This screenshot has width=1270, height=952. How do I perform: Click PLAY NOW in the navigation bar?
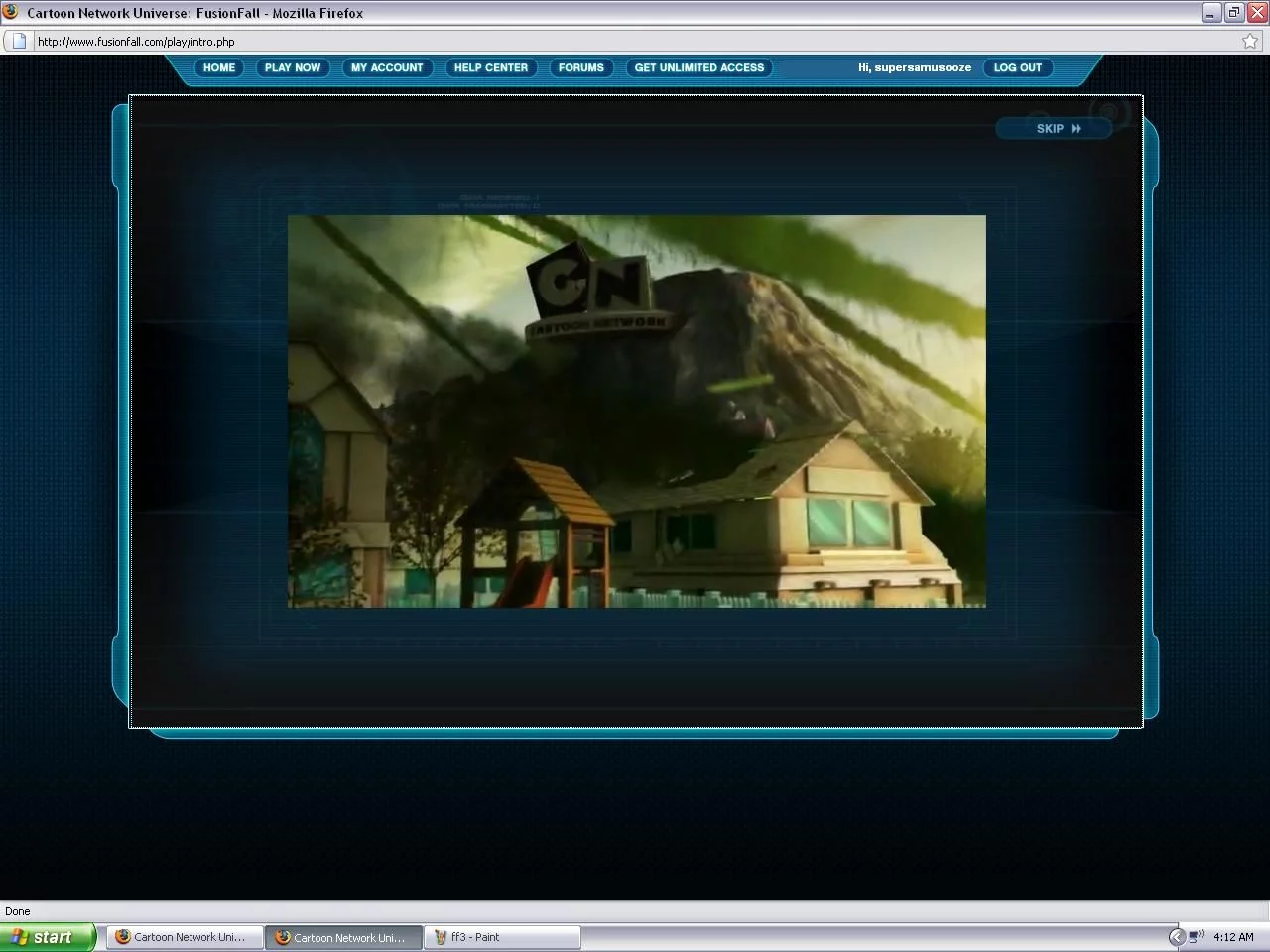pos(293,67)
